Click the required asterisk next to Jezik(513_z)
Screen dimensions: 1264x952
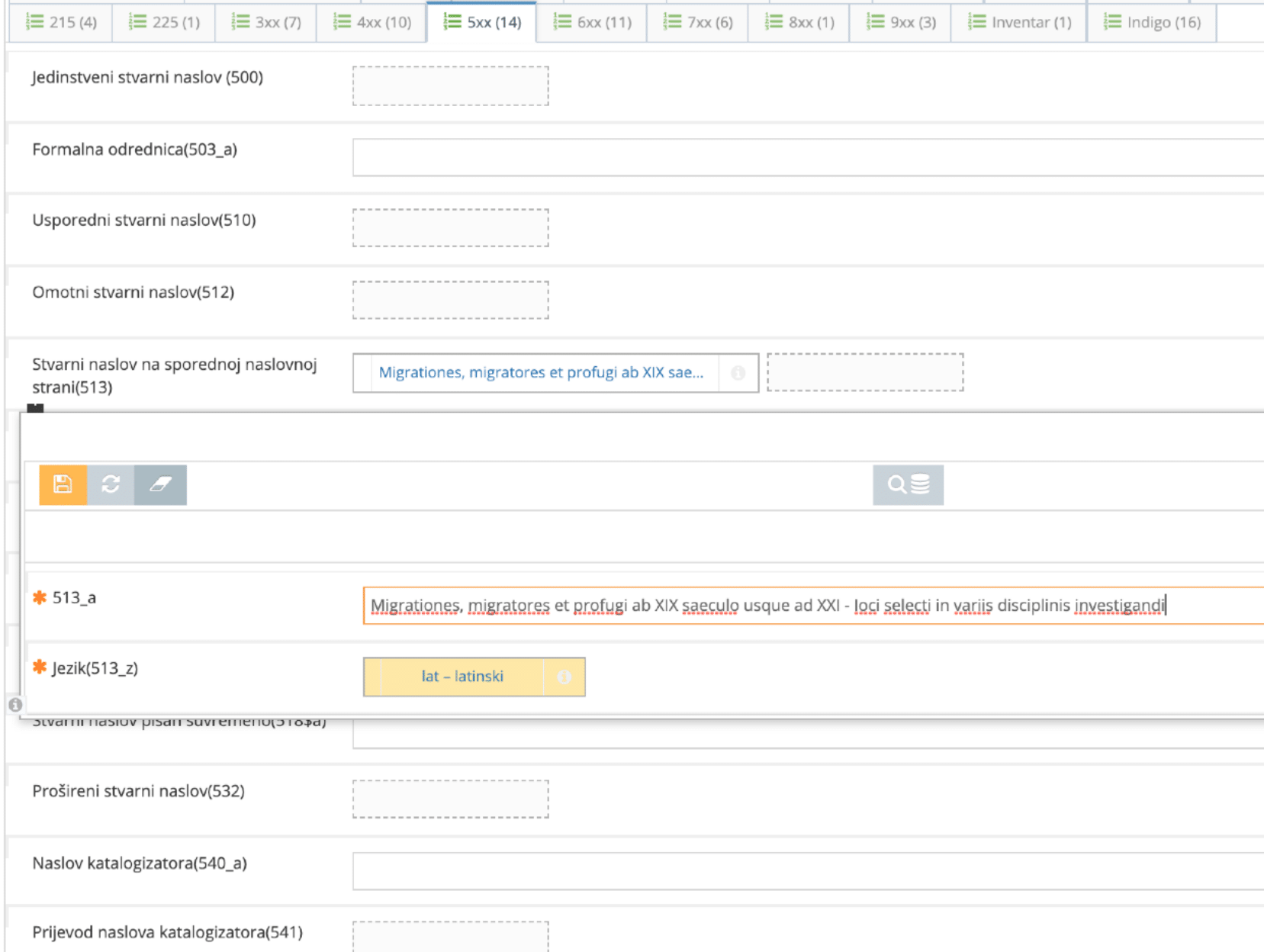[39, 669]
